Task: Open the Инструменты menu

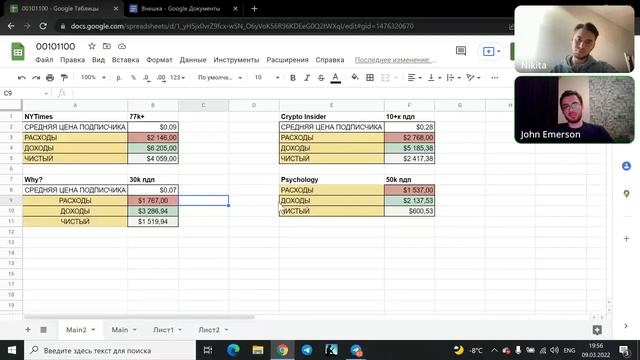Action: tap(236, 60)
